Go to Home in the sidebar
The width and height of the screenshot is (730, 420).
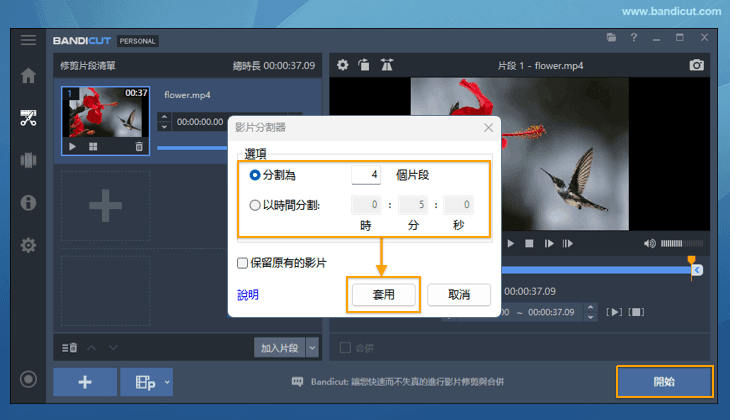click(x=28, y=76)
